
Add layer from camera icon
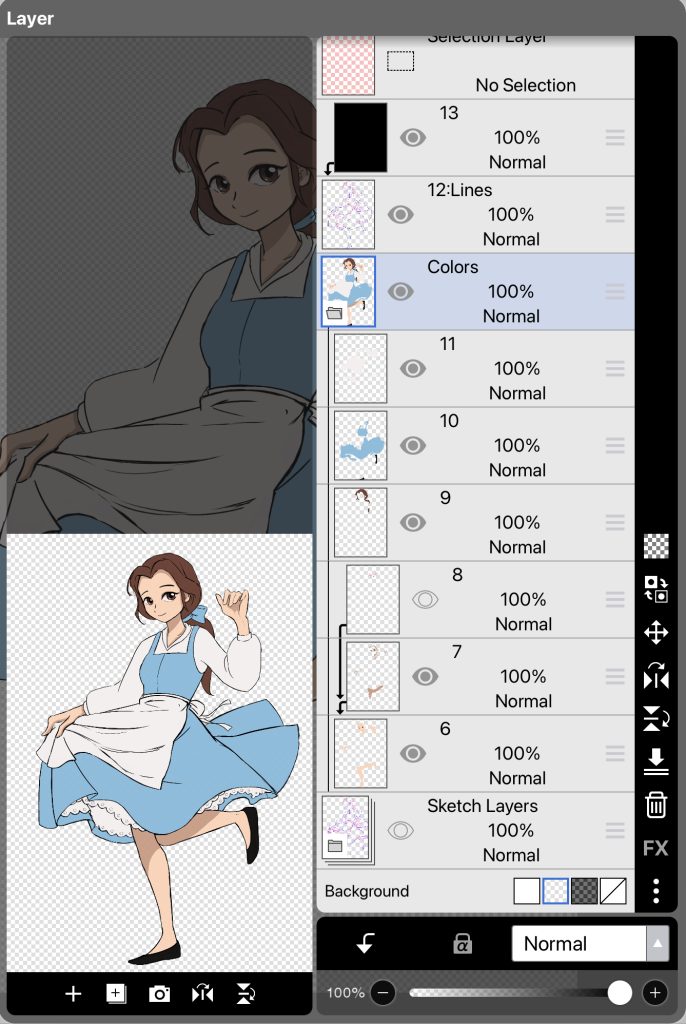159,994
